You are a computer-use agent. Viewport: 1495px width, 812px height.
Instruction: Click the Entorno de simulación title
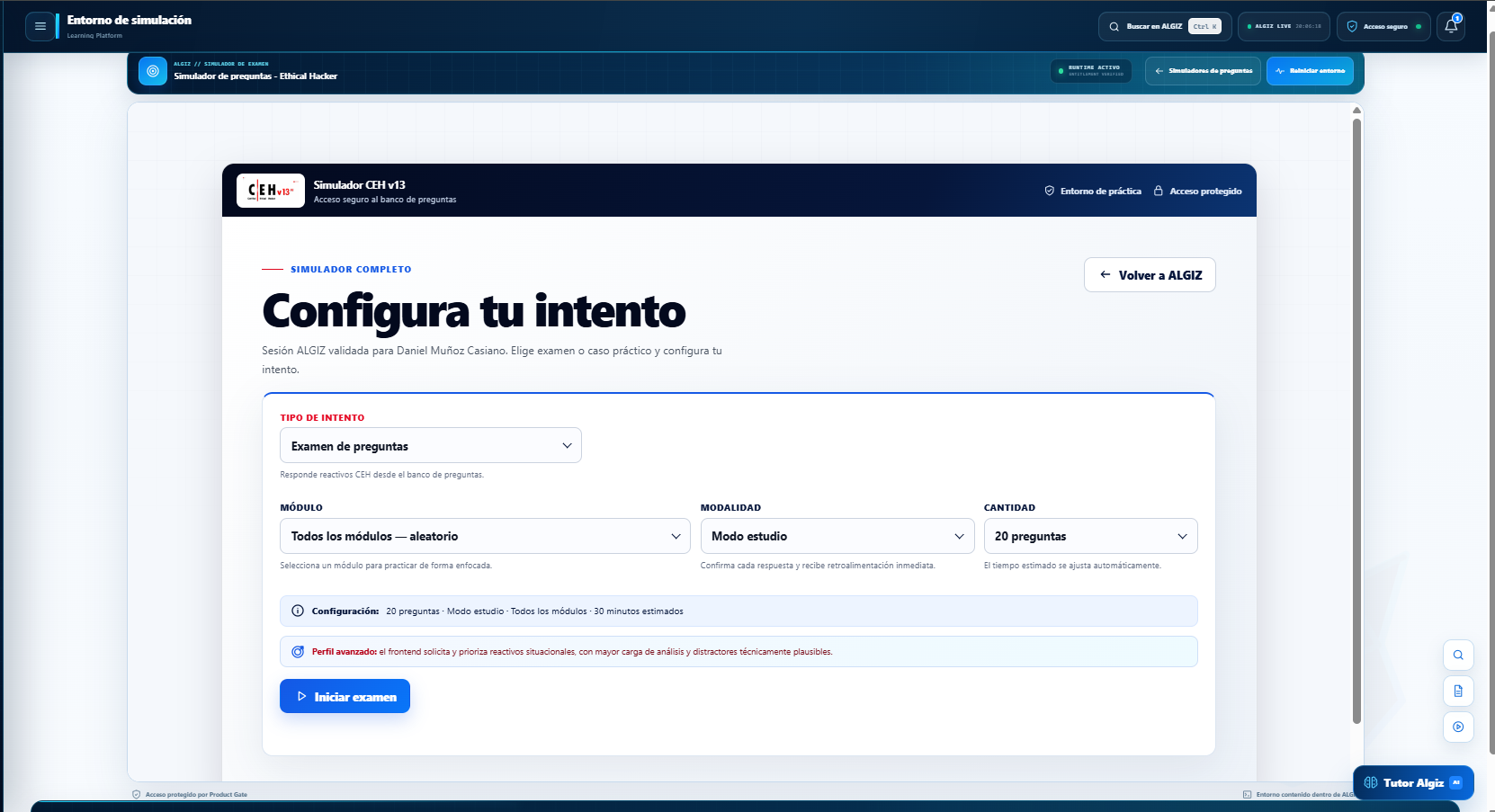pos(129,20)
